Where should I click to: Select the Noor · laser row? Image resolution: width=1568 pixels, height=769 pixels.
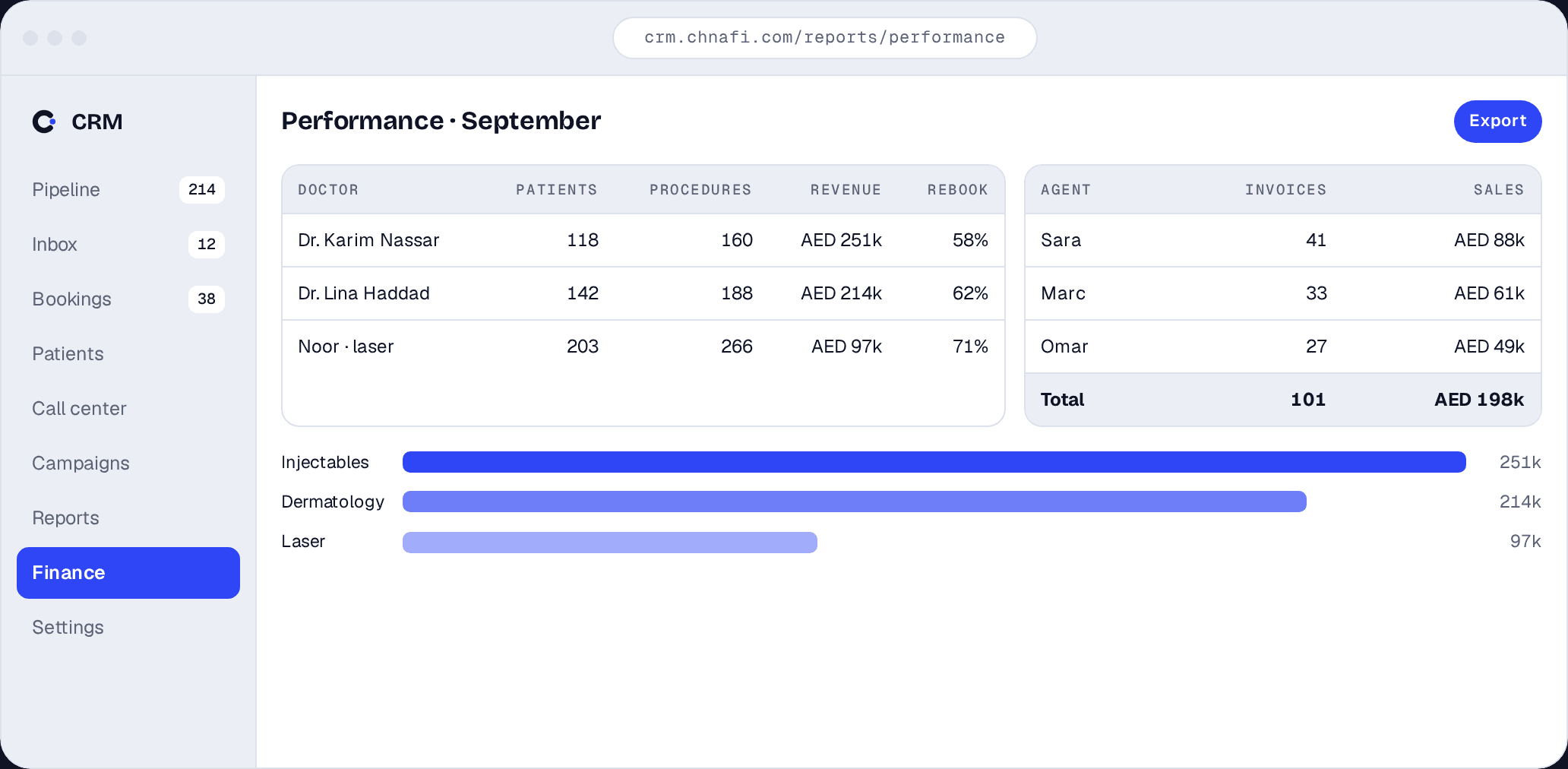(643, 347)
